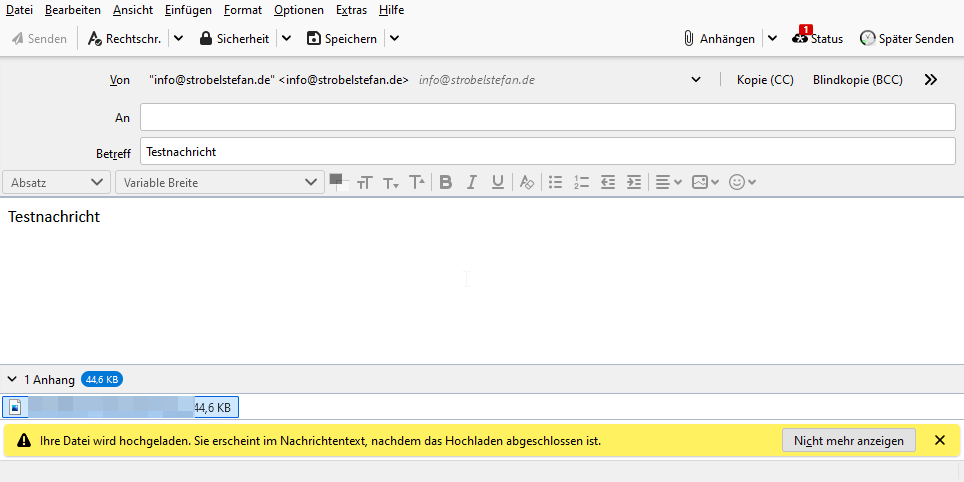Expand the Sicherheit dropdown arrow
The width and height of the screenshot is (964, 482).
(286, 39)
